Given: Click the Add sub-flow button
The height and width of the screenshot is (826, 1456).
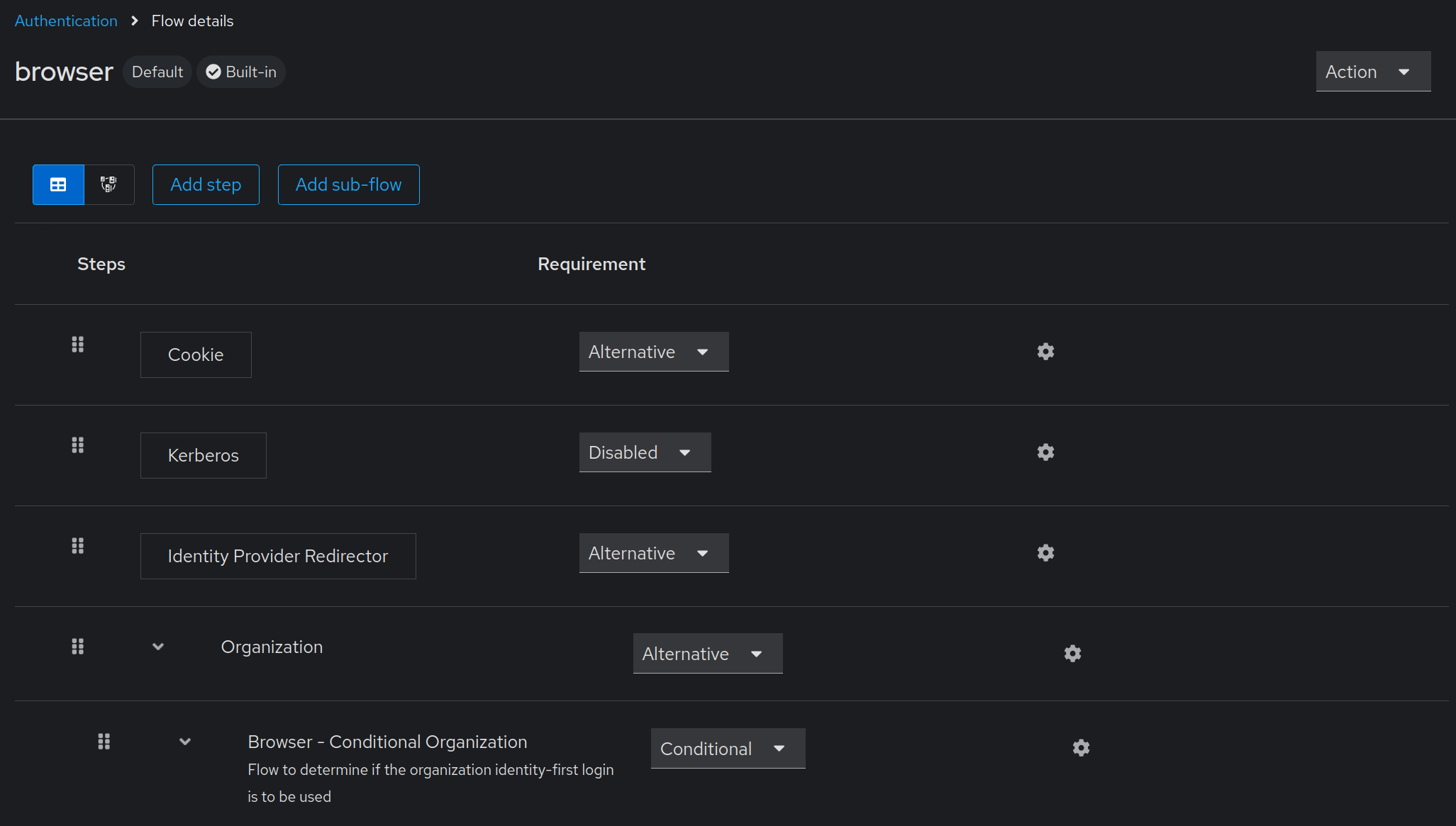Looking at the screenshot, I should click(x=348, y=185).
